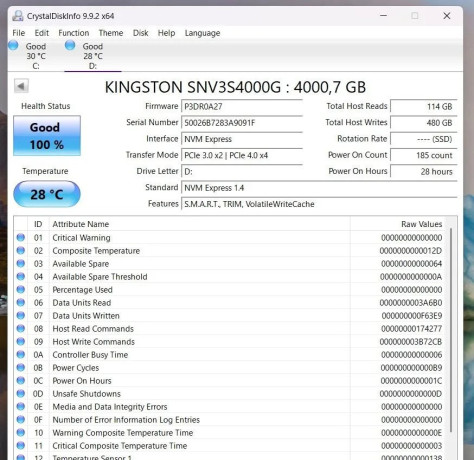Image resolution: width=474 pixels, height=460 pixels.
Task: Open the File menu
Action: coord(19,33)
